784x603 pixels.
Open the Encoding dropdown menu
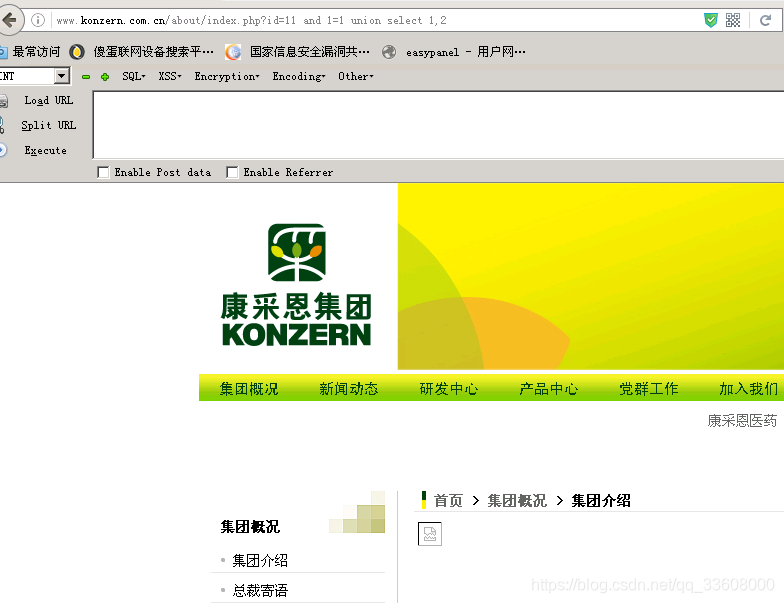pyautogui.click(x=299, y=76)
